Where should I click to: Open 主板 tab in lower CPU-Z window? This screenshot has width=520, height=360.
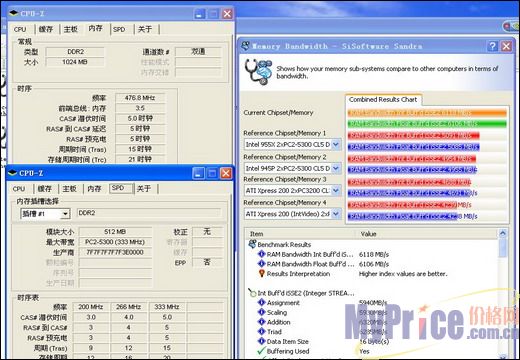(x=70, y=189)
